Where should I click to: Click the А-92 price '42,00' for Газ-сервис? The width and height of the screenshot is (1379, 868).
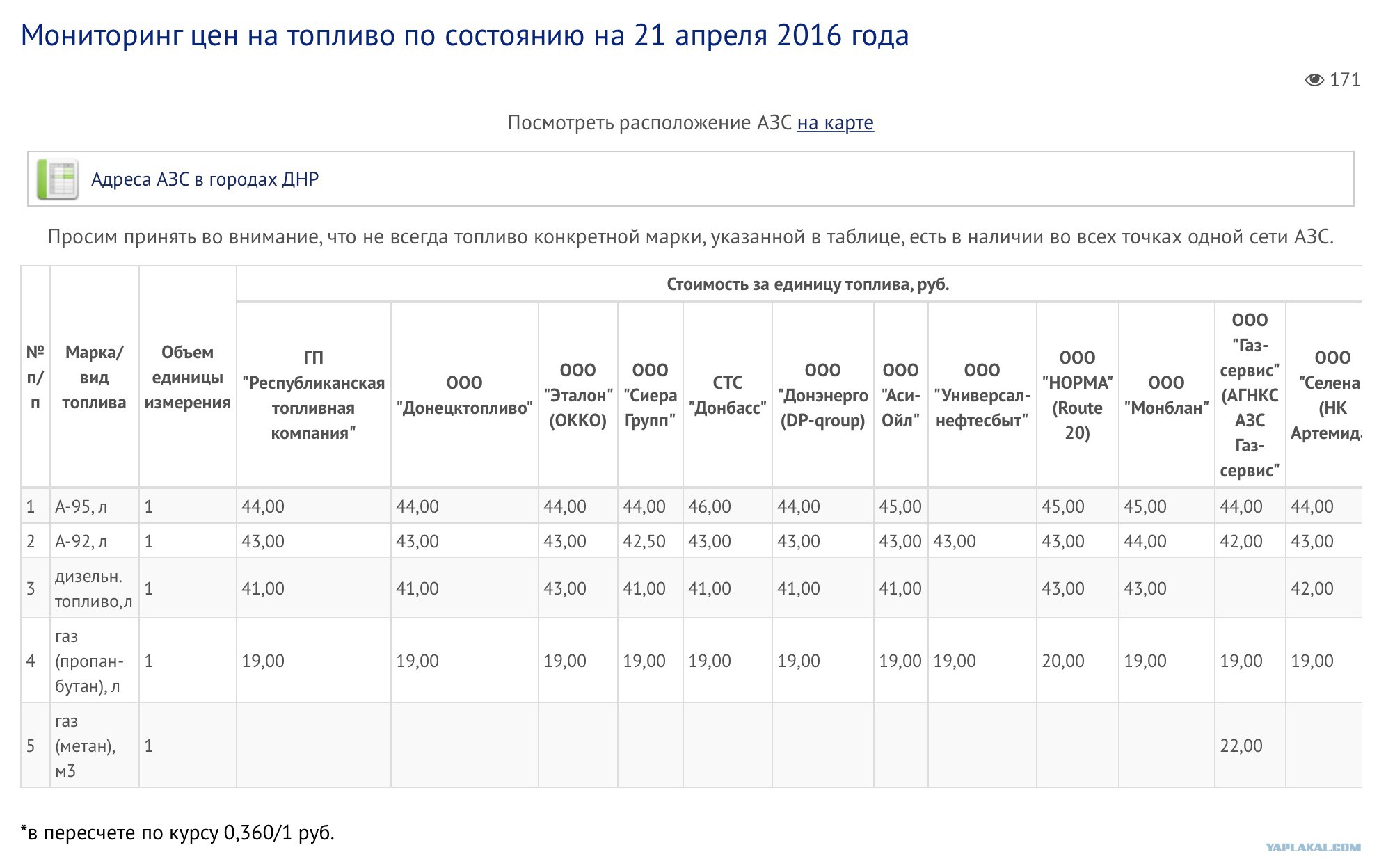pyautogui.click(x=1241, y=541)
